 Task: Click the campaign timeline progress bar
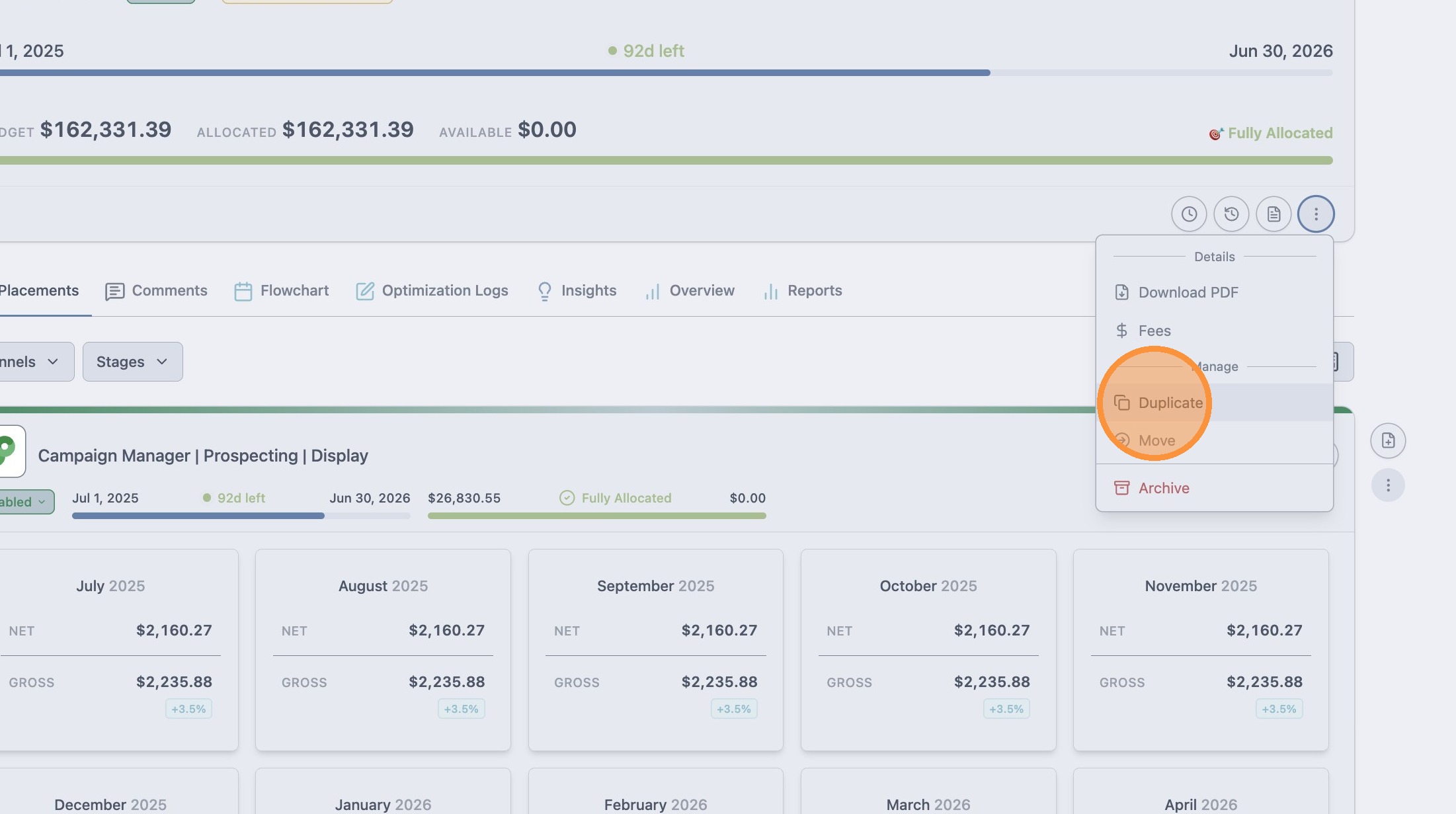tap(666, 73)
